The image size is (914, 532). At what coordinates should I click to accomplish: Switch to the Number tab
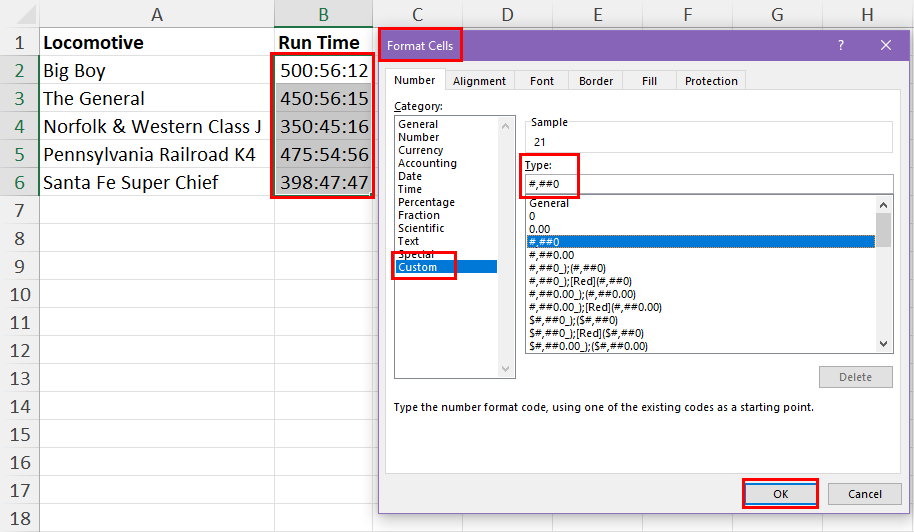414,80
